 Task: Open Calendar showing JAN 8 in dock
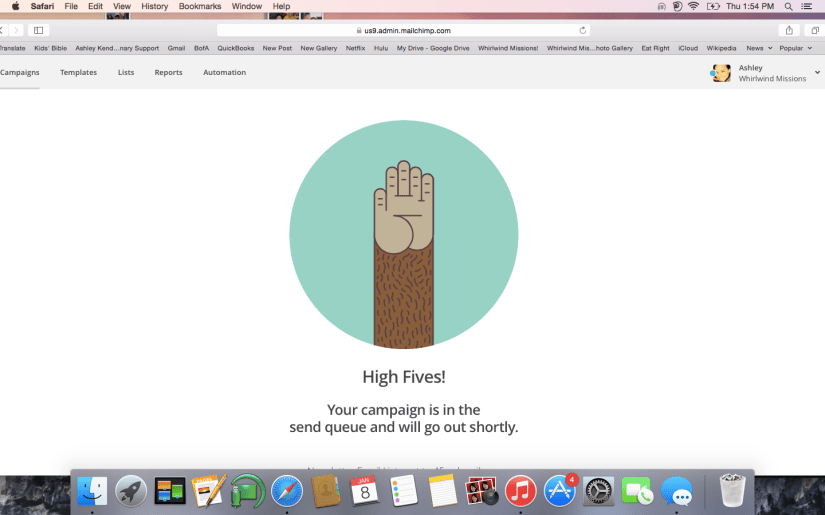click(x=365, y=491)
